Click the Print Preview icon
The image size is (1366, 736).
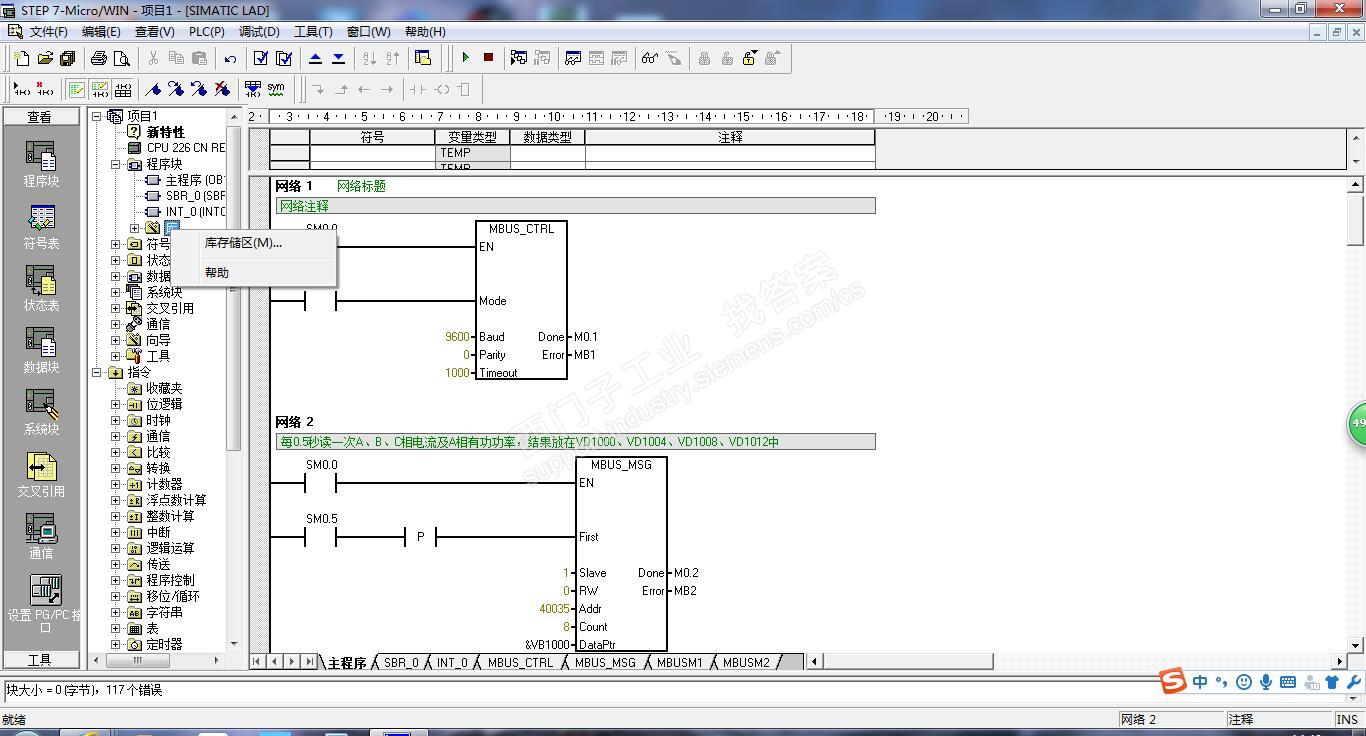122,58
